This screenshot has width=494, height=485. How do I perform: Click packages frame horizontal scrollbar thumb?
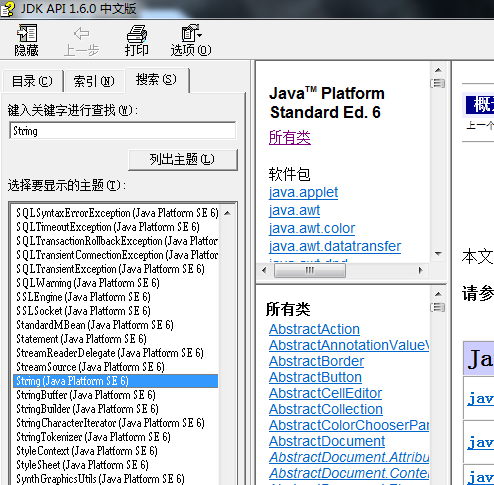(310, 270)
